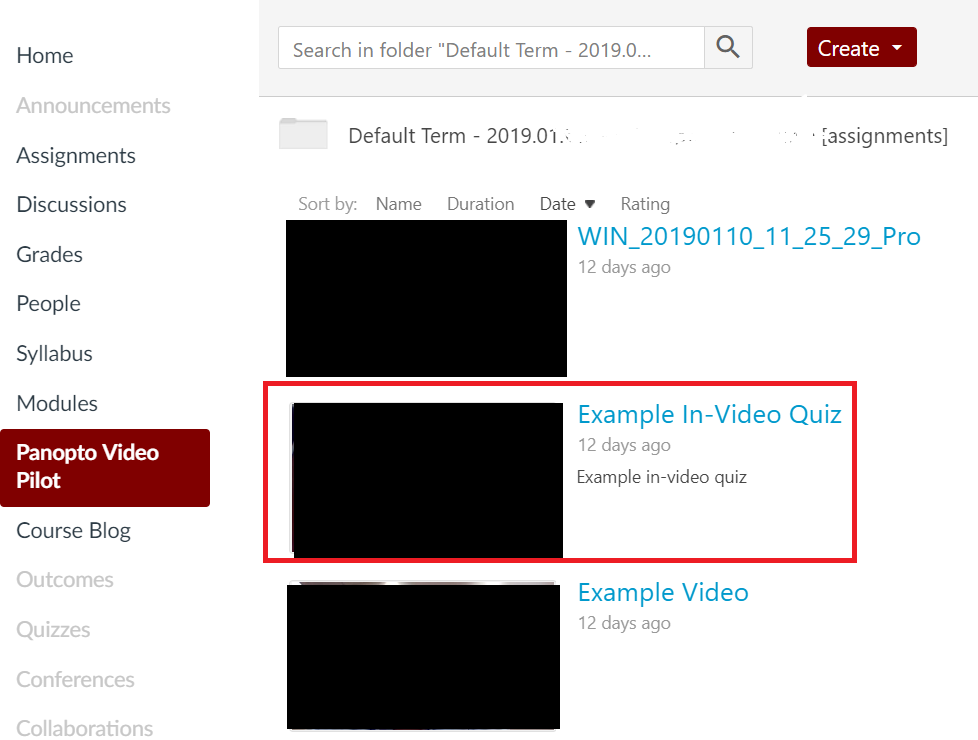Open WIN_20190110_11_25_29_Pro video link
Screen dimensions: 978x740
pos(749,237)
